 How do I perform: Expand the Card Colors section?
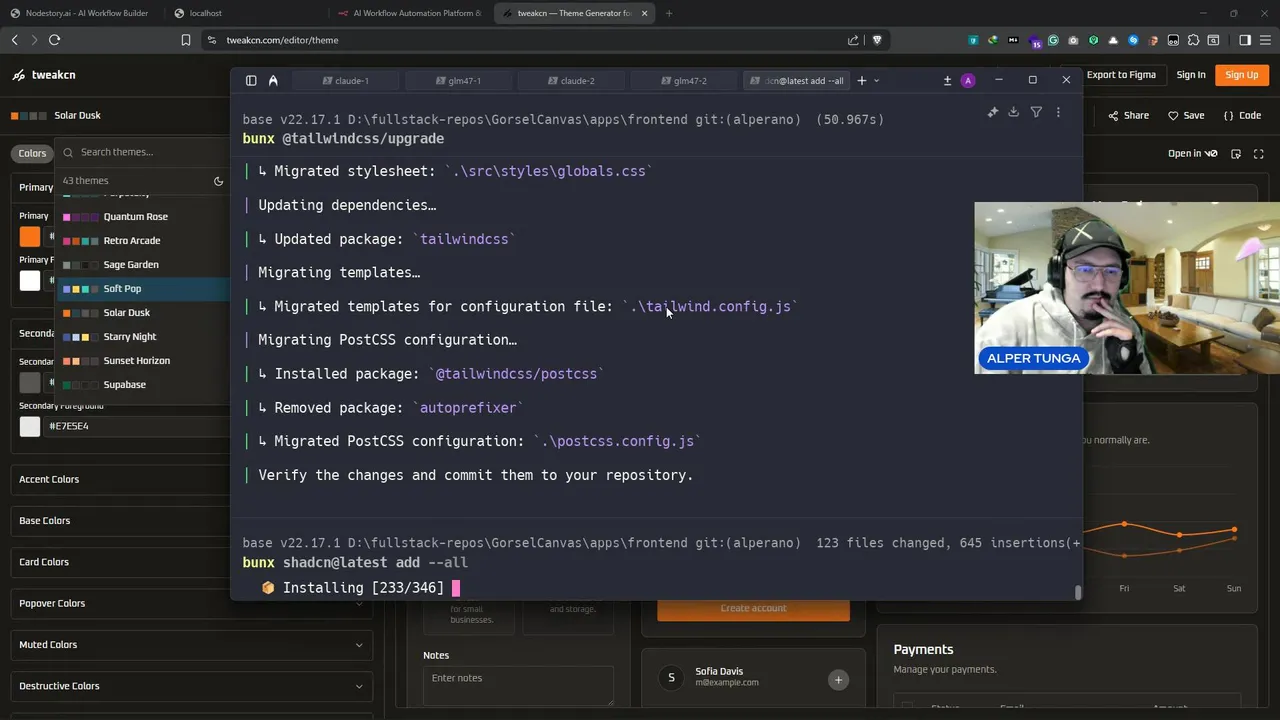120,562
